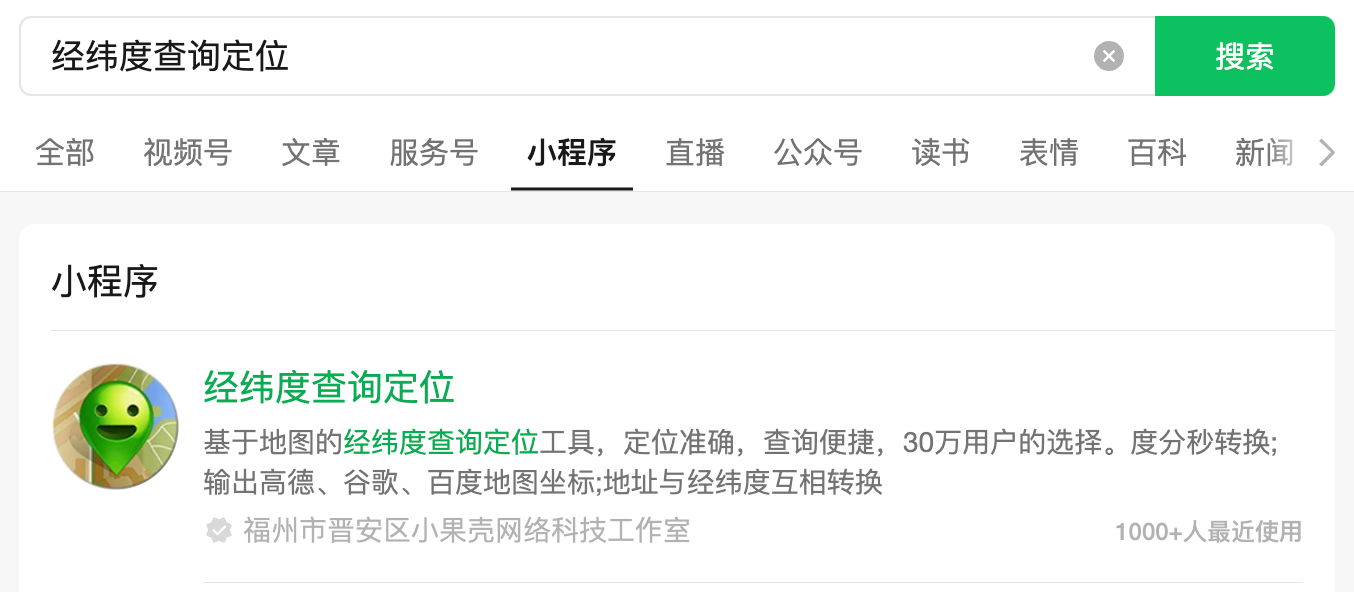Image resolution: width=1354 pixels, height=592 pixels.
Task: Open the 视频号 tab
Action: click(x=188, y=153)
